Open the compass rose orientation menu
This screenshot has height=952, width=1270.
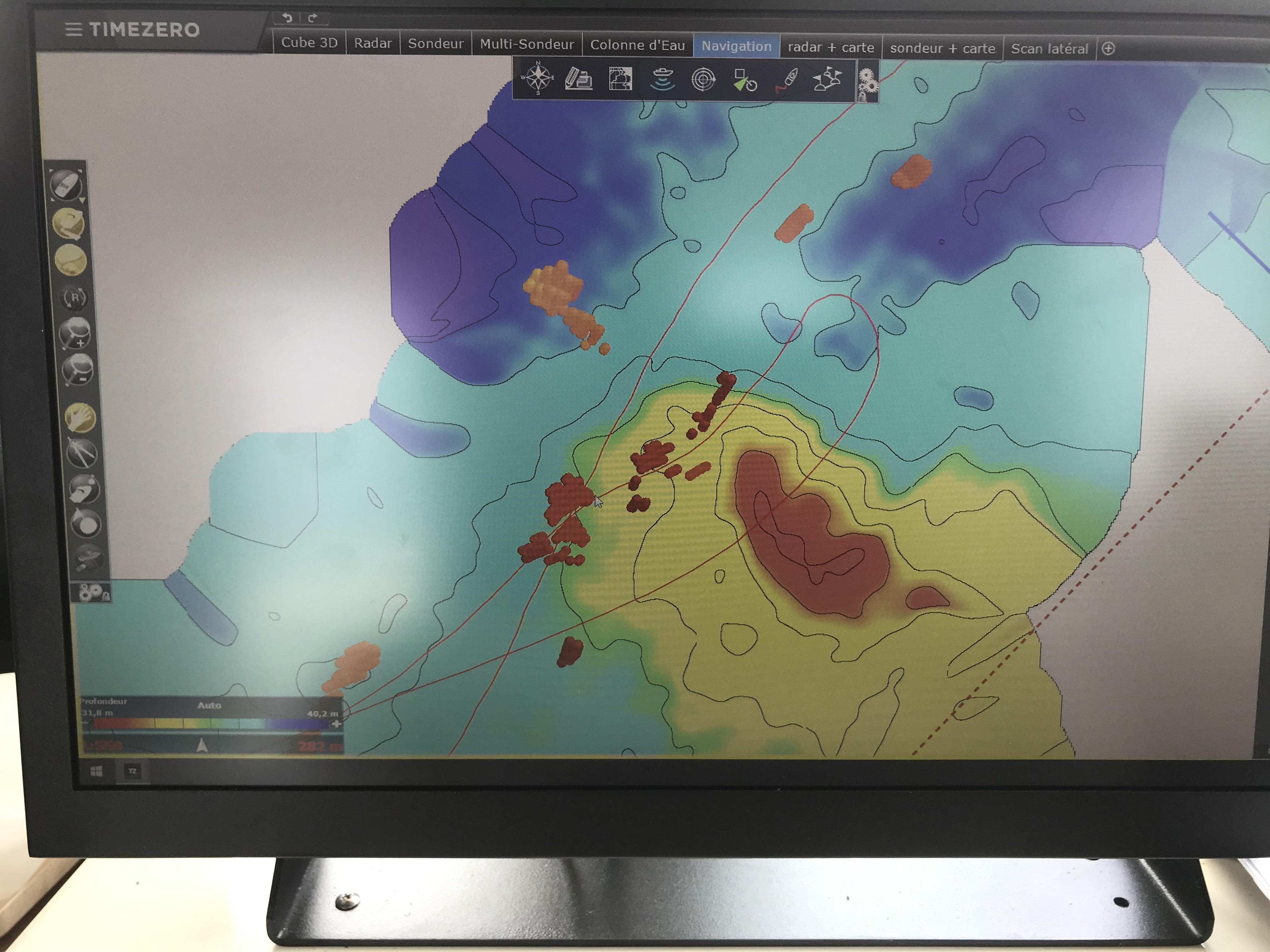(537, 77)
